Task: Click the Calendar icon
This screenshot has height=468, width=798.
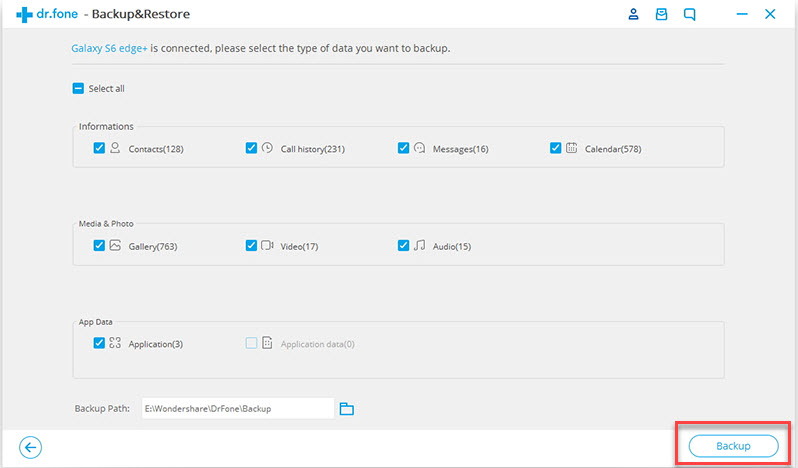Action: coord(572,148)
